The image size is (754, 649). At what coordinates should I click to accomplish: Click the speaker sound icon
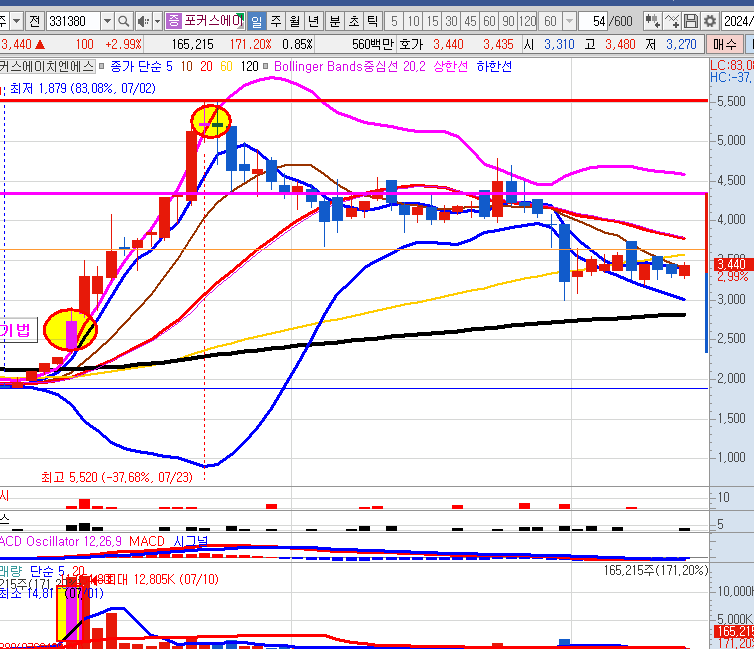click(143, 21)
